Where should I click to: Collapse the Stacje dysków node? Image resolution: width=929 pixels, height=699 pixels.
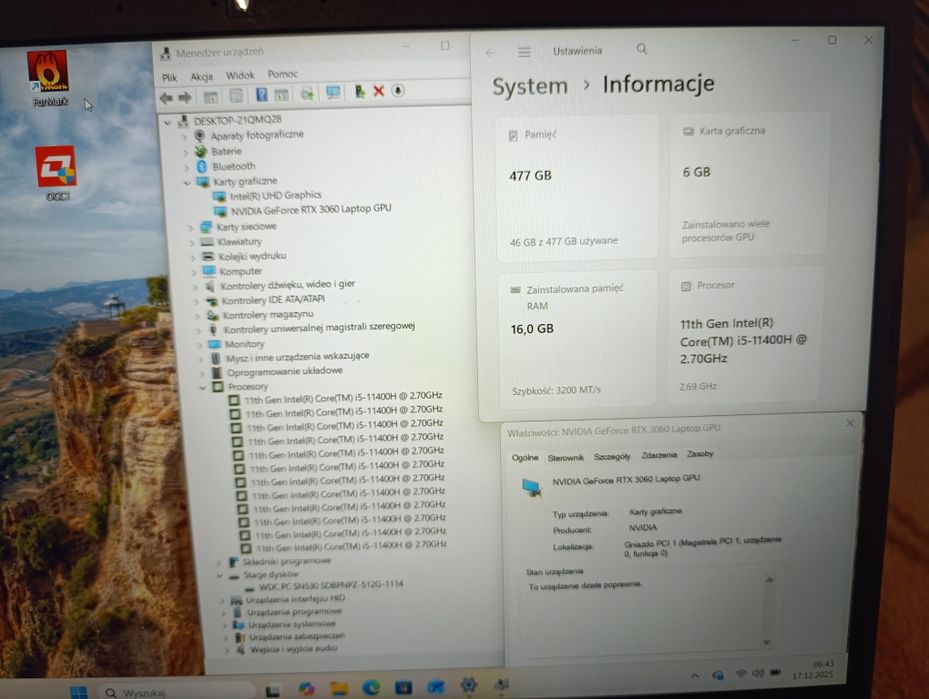220,576
